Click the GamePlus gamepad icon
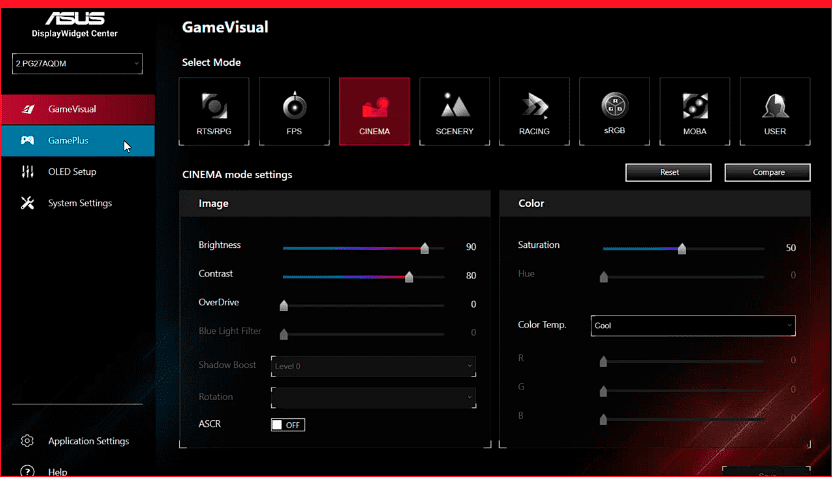Screen dimensions: 832x477 coord(27,140)
